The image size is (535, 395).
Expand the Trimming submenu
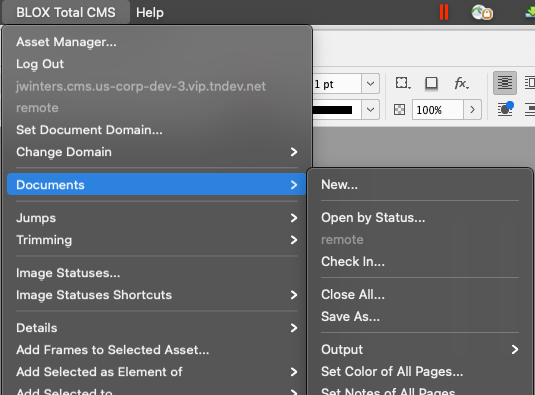click(x=156, y=240)
